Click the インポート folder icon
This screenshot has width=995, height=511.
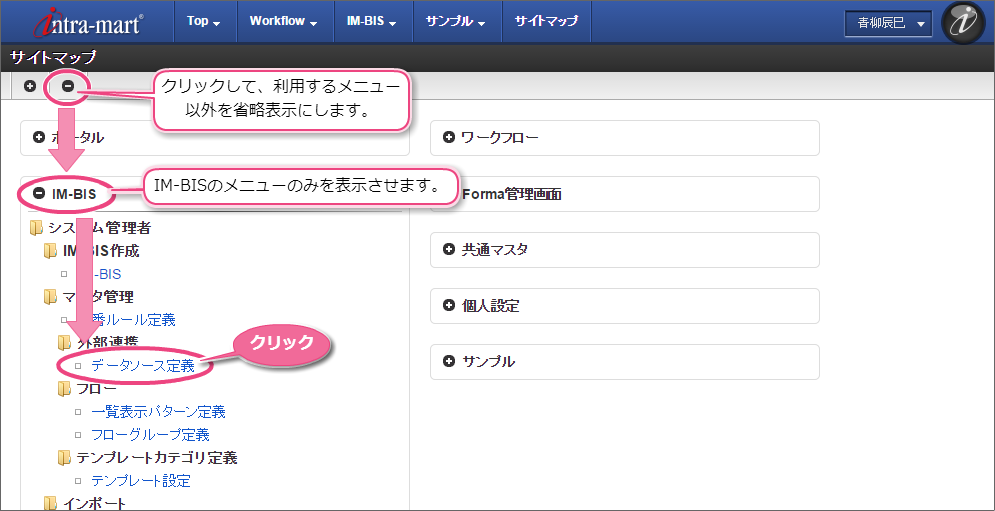click(50, 503)
